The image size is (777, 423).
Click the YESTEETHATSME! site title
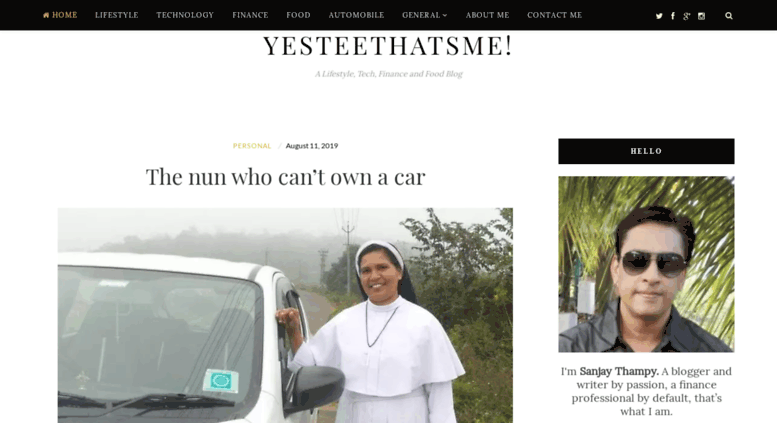[x=388, y=46]
